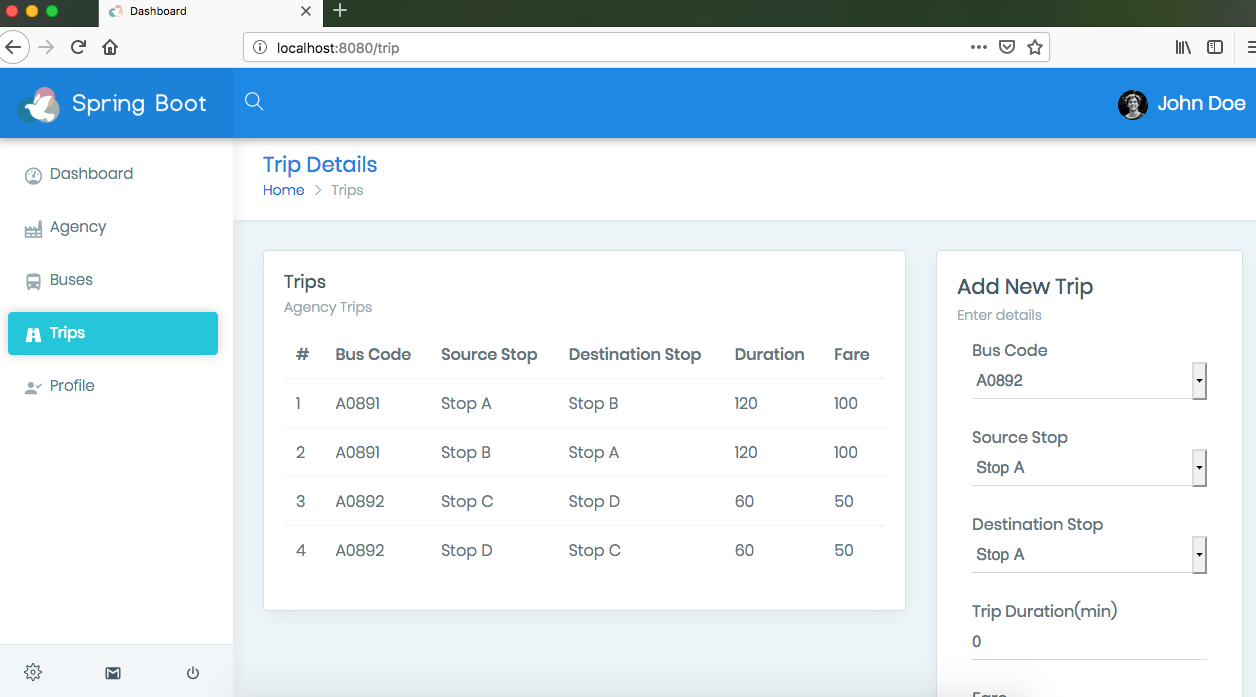Click the Spring Boot bird logo
This screenshot has height=697, width=1256.
pos(38,104)
